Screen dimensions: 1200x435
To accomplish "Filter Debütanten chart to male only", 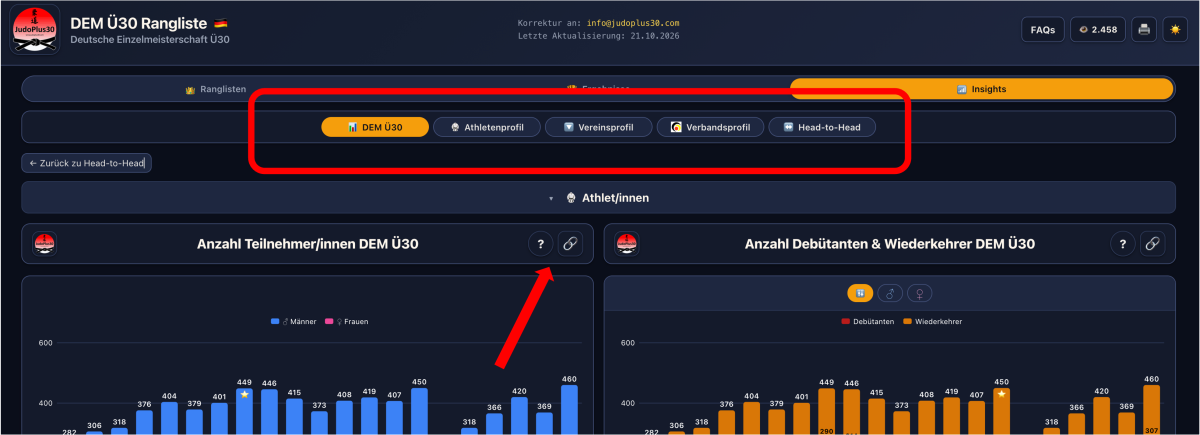I will point(890,293).
